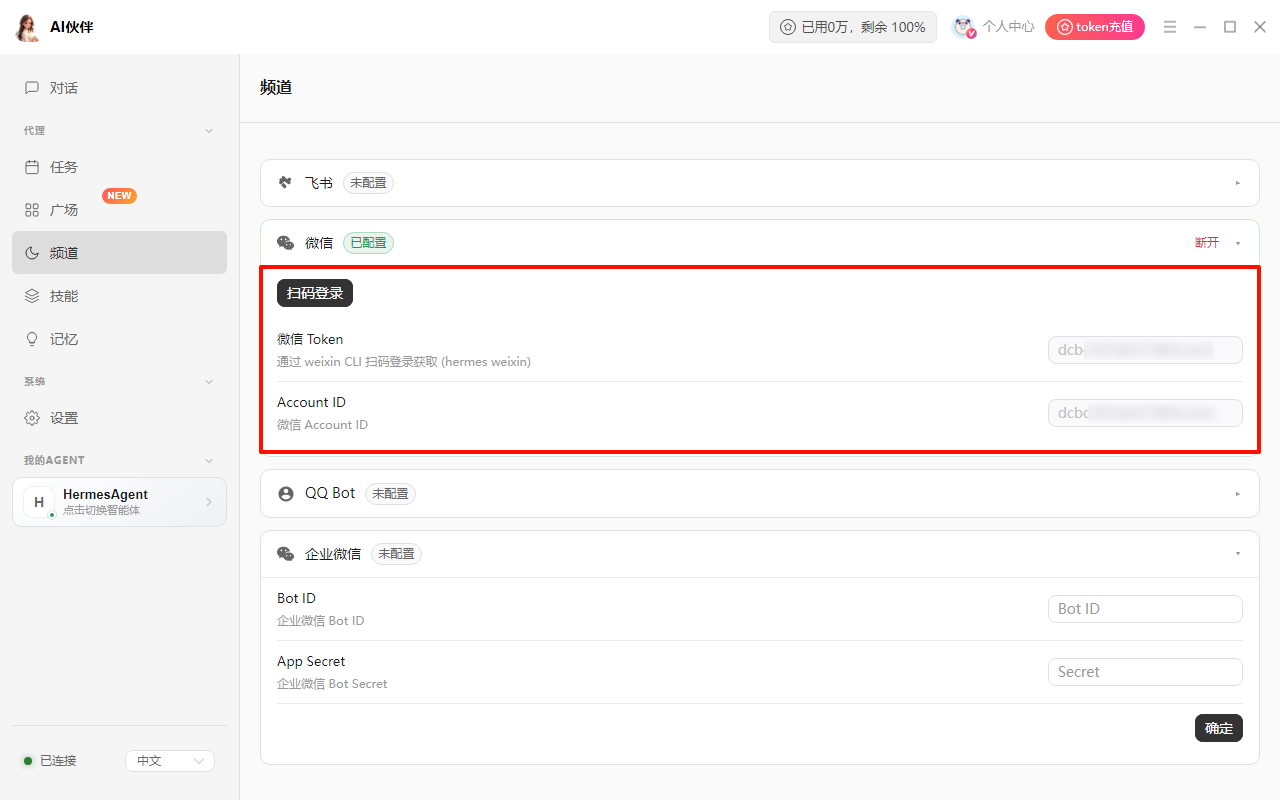Click the token充值 button

(x=1095, y=27)
